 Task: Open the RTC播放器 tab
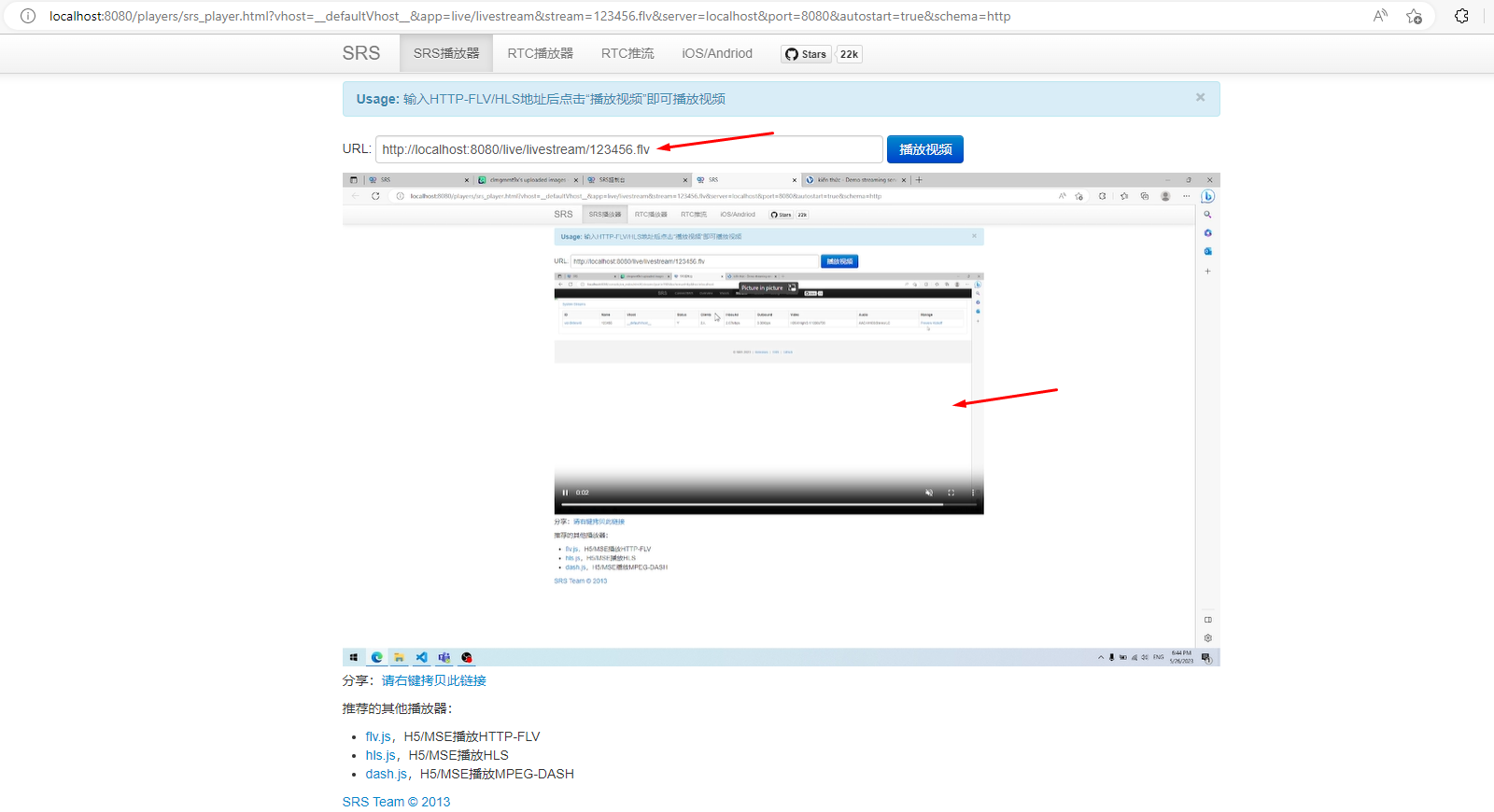541,53
